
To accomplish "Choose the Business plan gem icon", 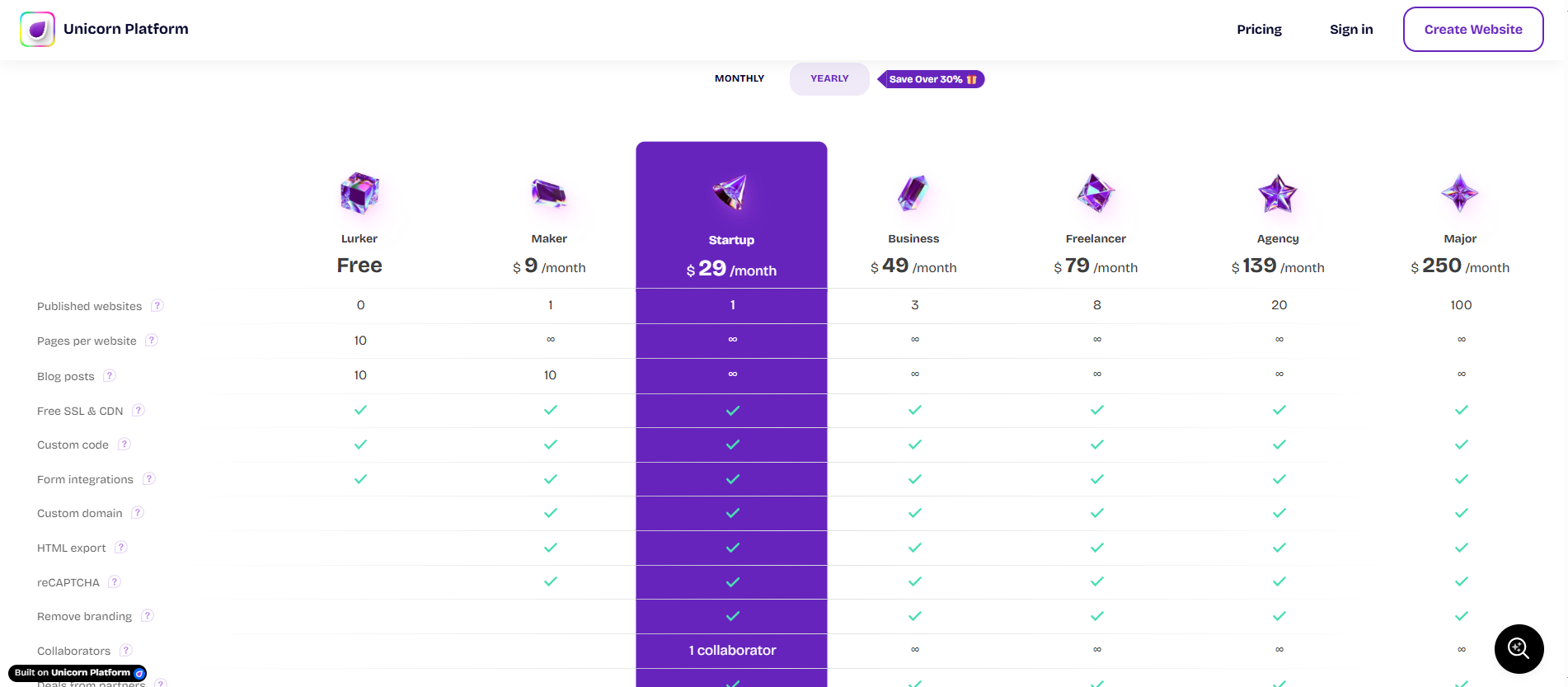I will point(913,193).
